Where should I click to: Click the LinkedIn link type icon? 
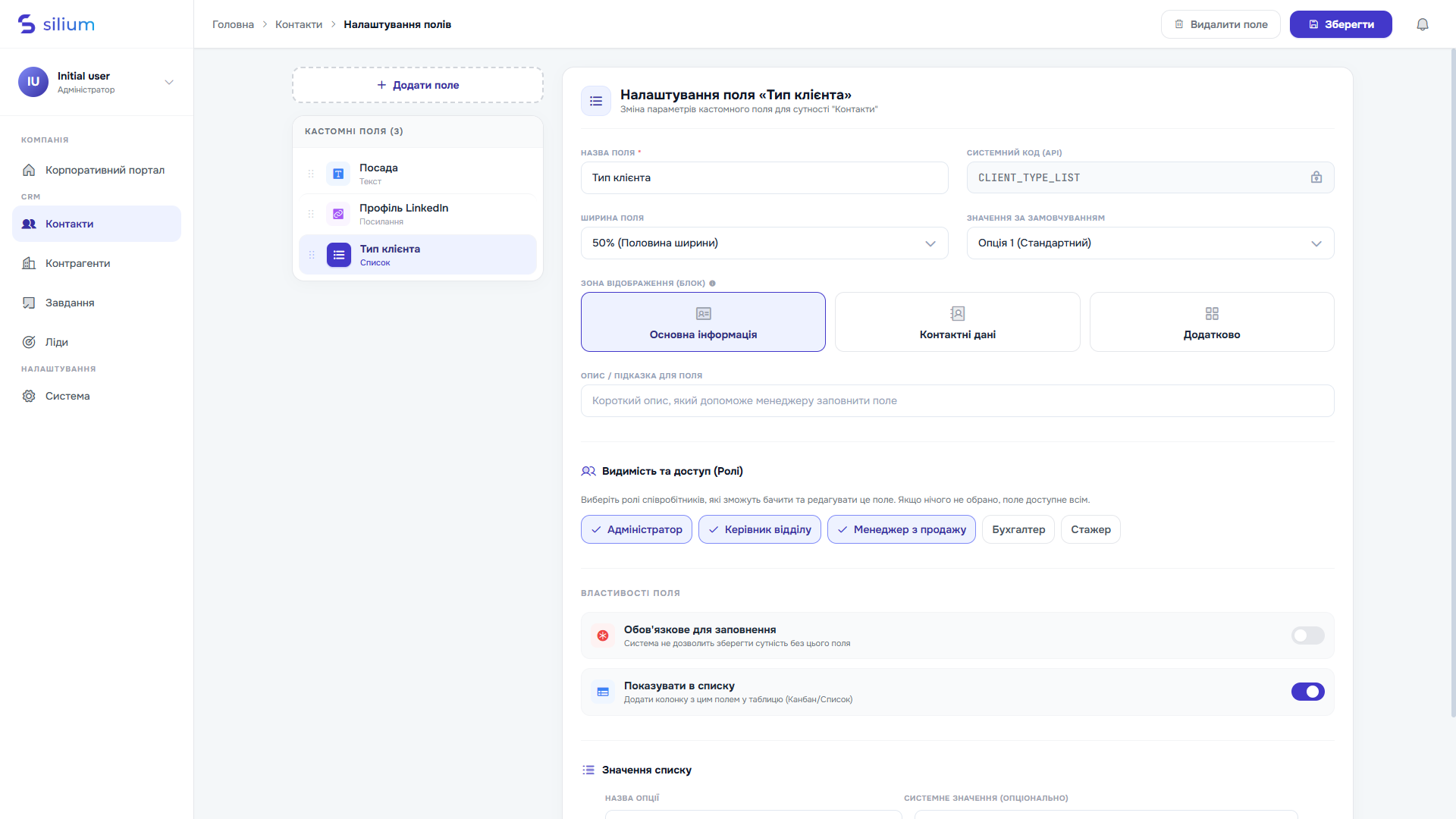pos(338,214)
